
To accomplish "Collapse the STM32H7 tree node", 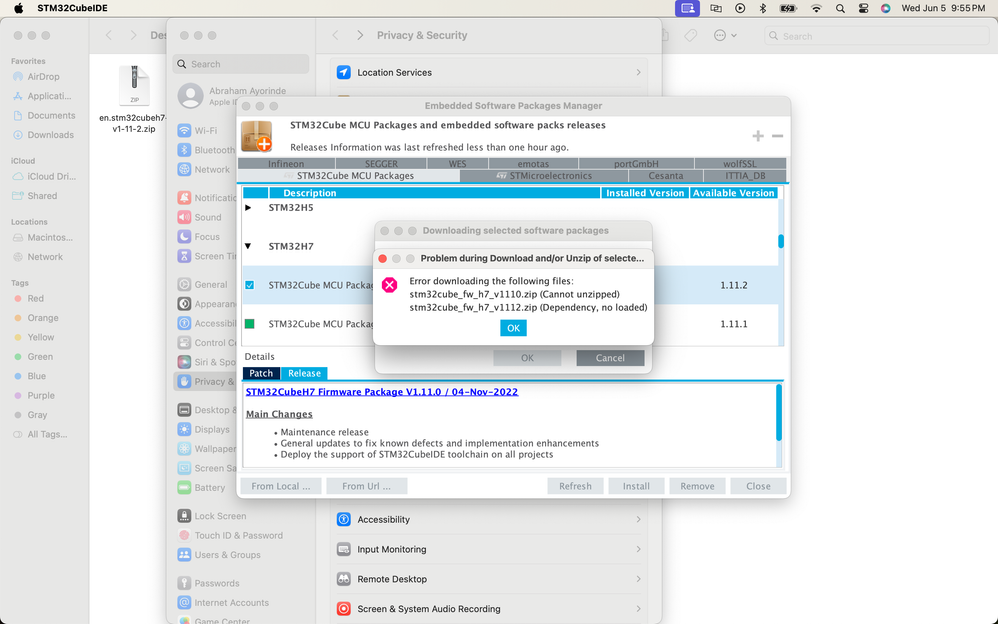I will click(x=248, y=246).
